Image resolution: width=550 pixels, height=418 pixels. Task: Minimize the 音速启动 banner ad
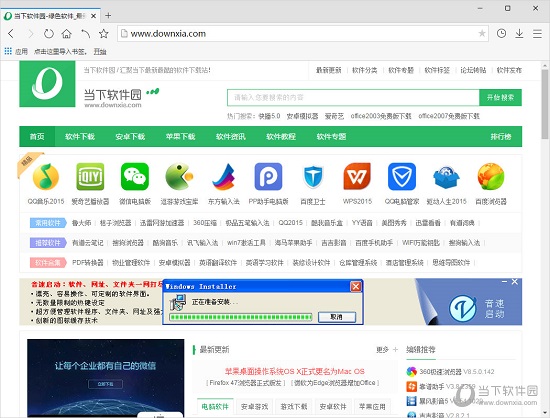point(504,282)
